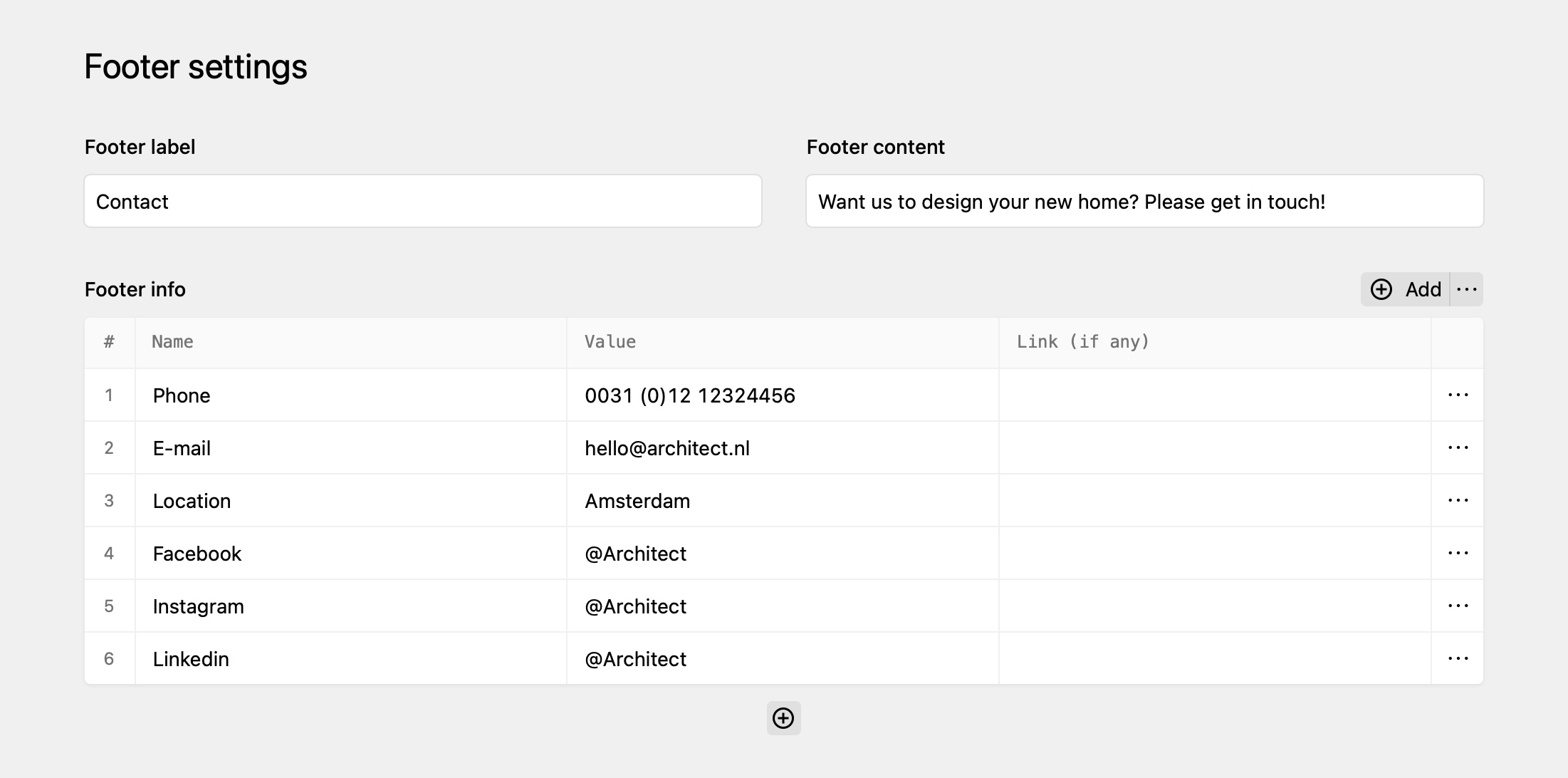This screenshot has width=1568, height=778.
Task: Click the Add button for Footer info
Action: coord(1406,289)
